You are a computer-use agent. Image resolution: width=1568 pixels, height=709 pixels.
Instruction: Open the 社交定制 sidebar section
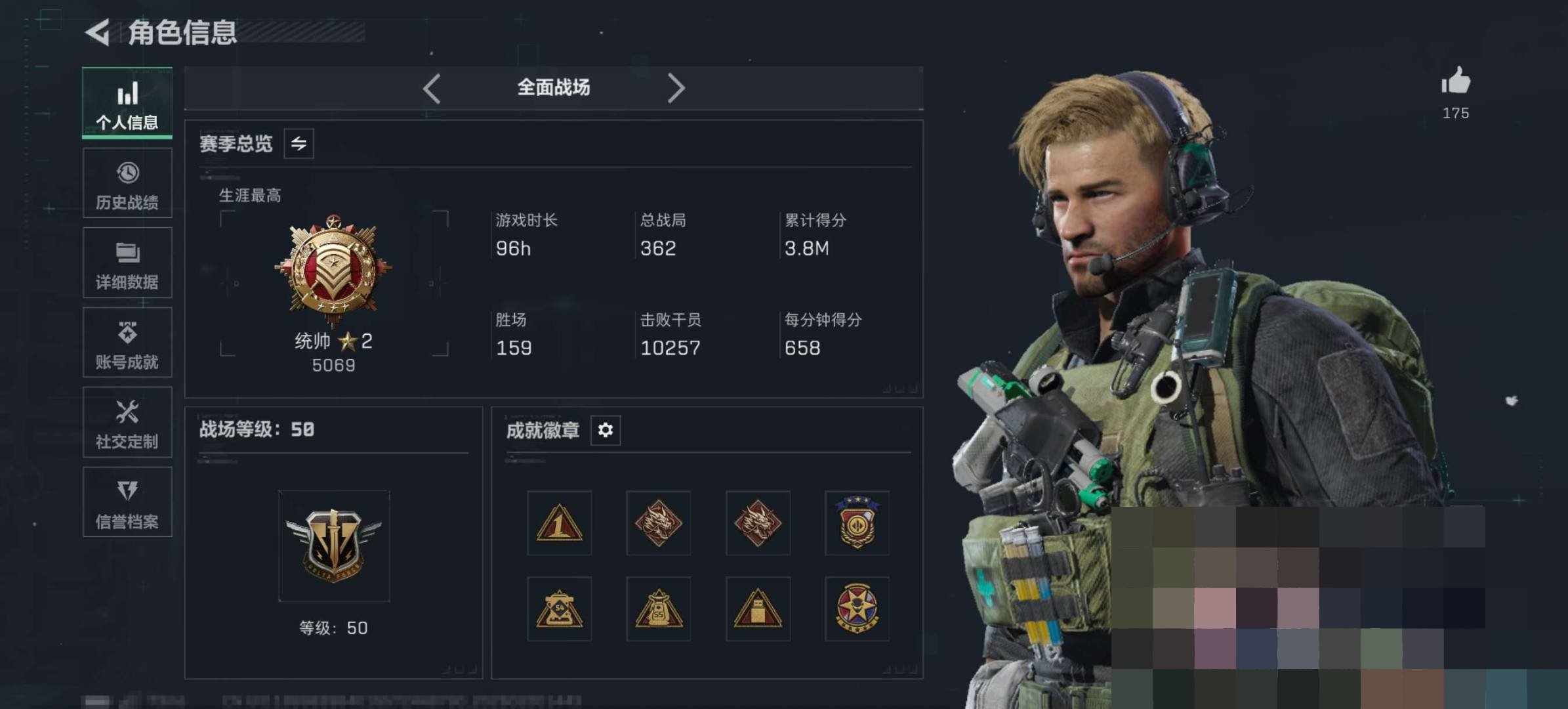pos(127,422)
